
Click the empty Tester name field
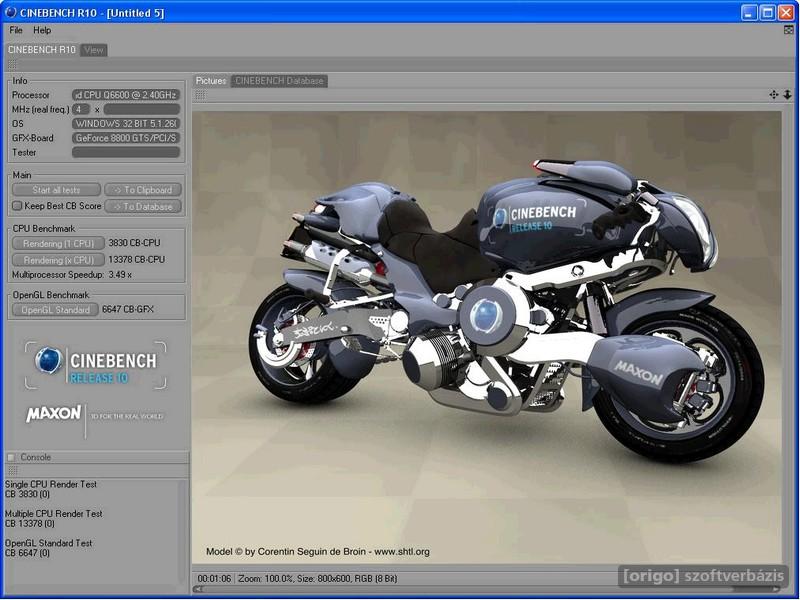pos(126,152)
